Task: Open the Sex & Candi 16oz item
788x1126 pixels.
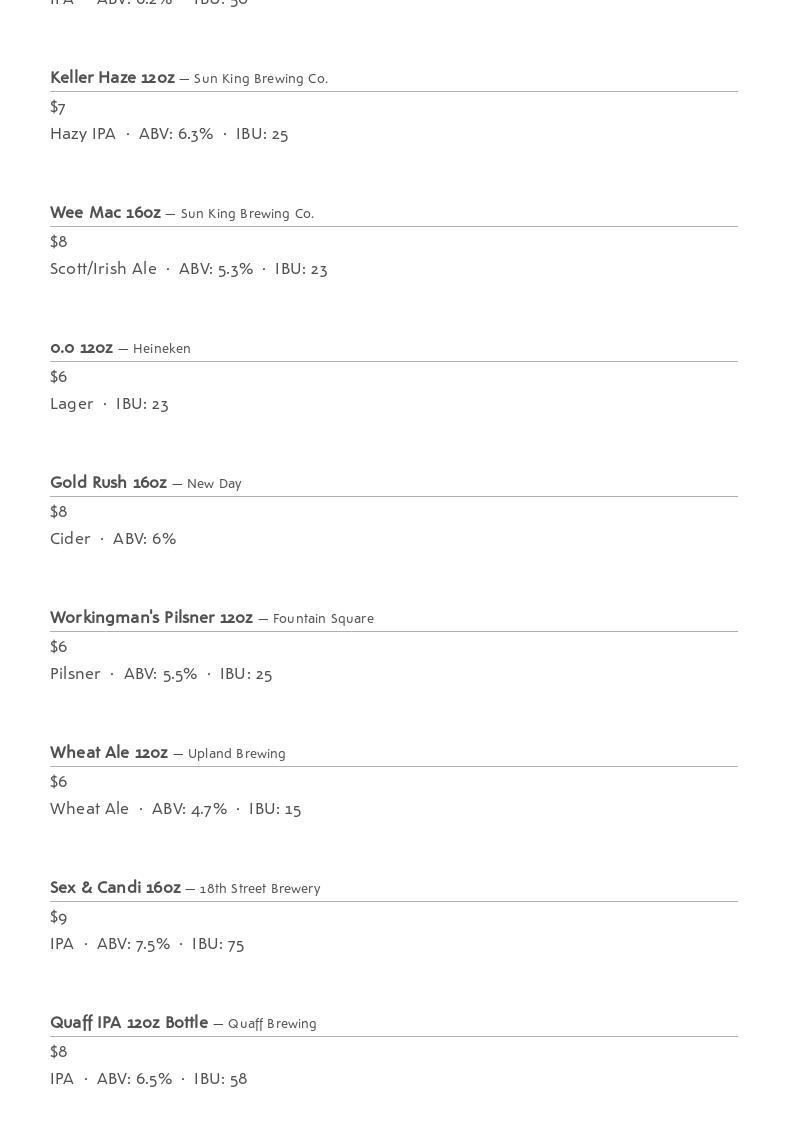Action: pos(116,887)
